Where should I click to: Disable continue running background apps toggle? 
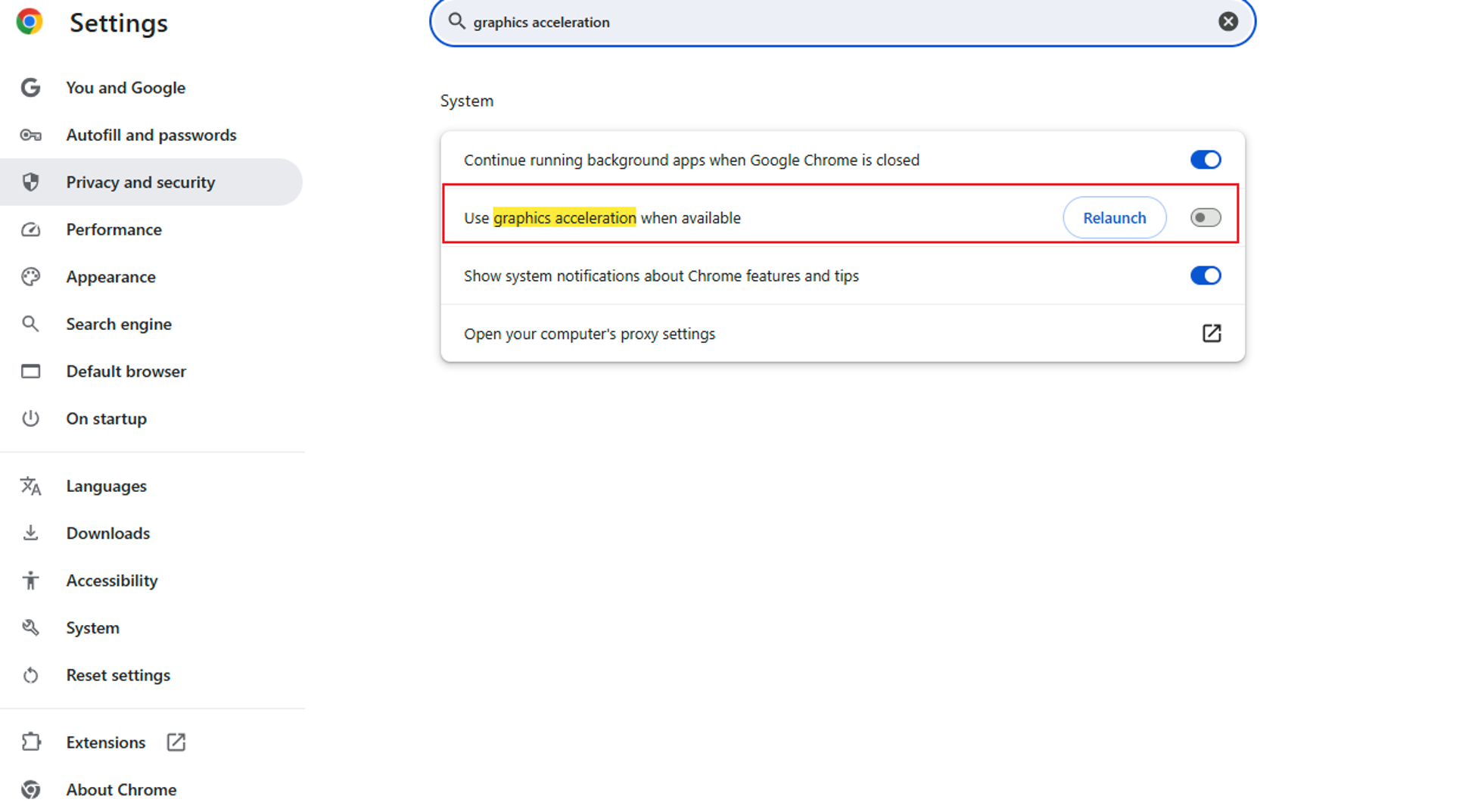point(1206,160)
